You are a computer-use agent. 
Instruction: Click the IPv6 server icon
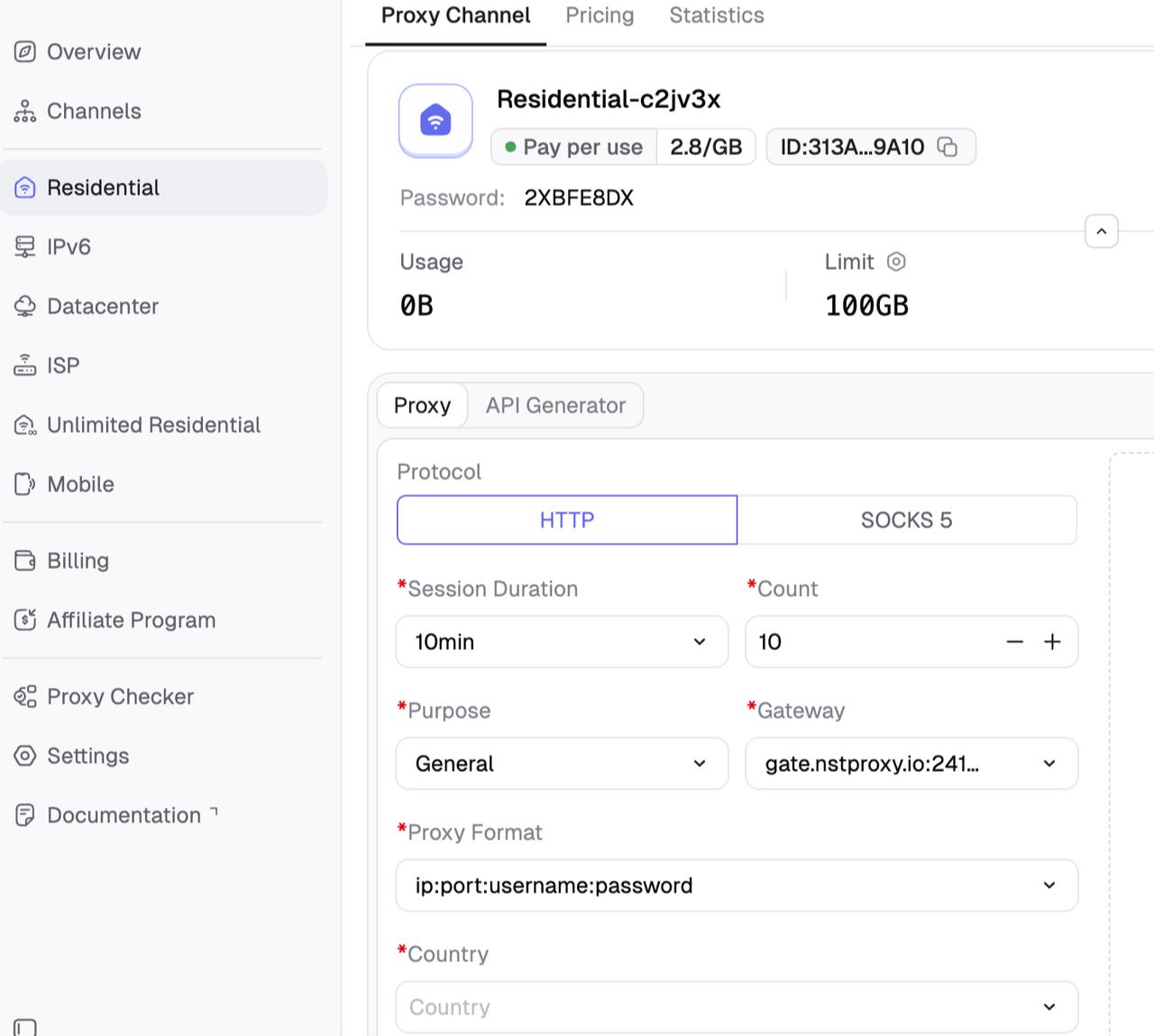click(25, 247)
